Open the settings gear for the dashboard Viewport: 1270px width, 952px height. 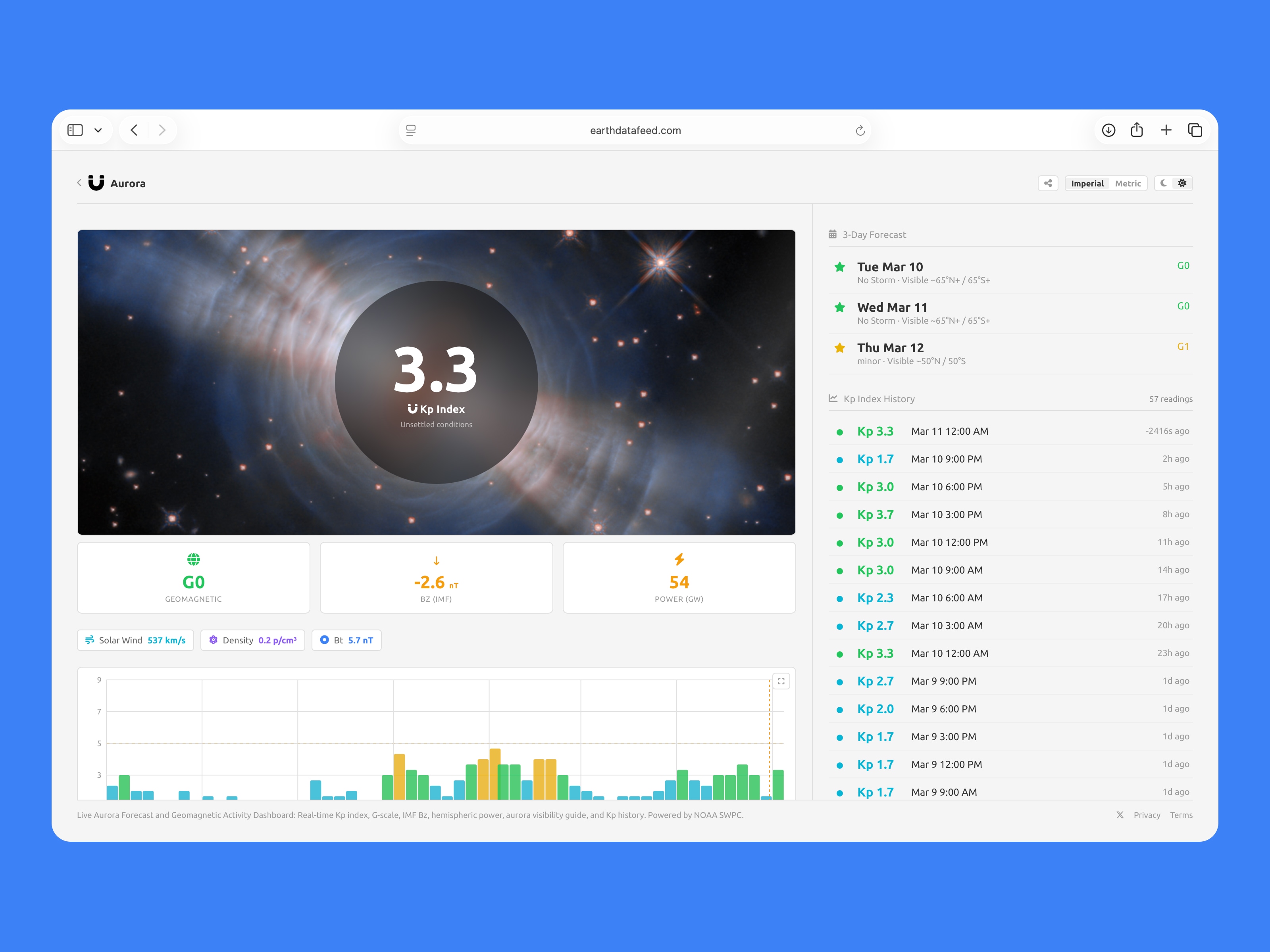pos(1182,183)
